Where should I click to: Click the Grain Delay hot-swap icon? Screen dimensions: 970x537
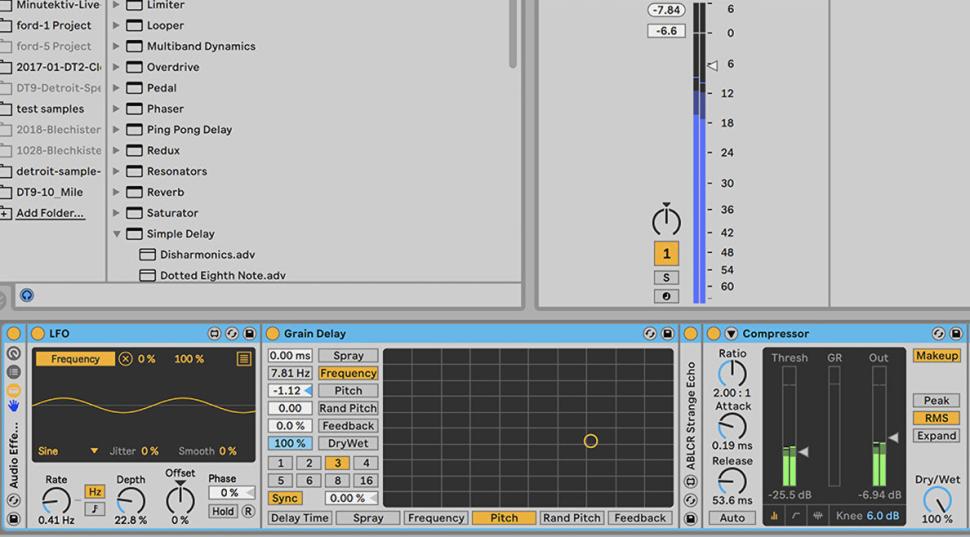coord(650,333)
